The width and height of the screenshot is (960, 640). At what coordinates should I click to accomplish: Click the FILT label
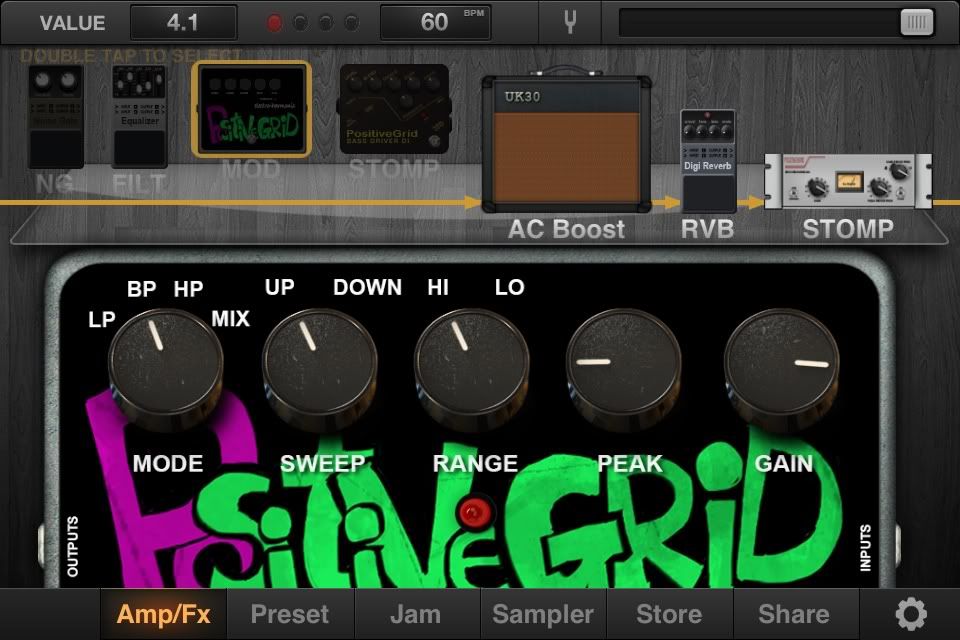click(x=140, y=183)
